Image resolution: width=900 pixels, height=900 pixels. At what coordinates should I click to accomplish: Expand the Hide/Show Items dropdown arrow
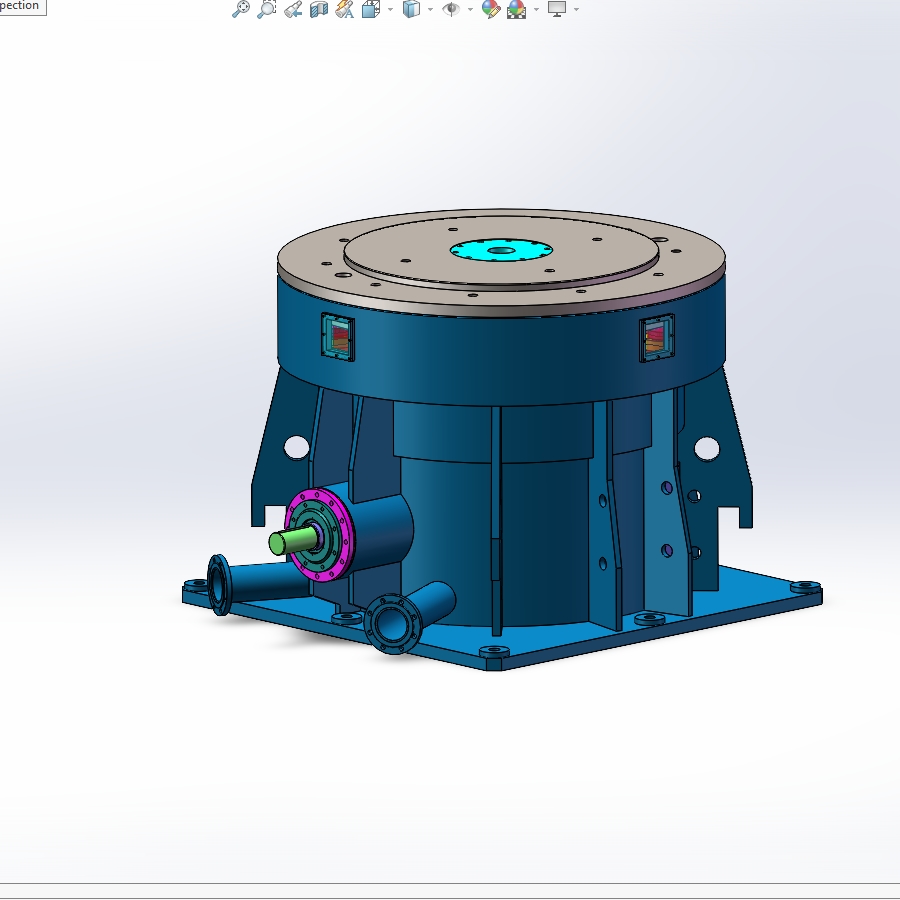pyautogui.click(x=471, y=9)
